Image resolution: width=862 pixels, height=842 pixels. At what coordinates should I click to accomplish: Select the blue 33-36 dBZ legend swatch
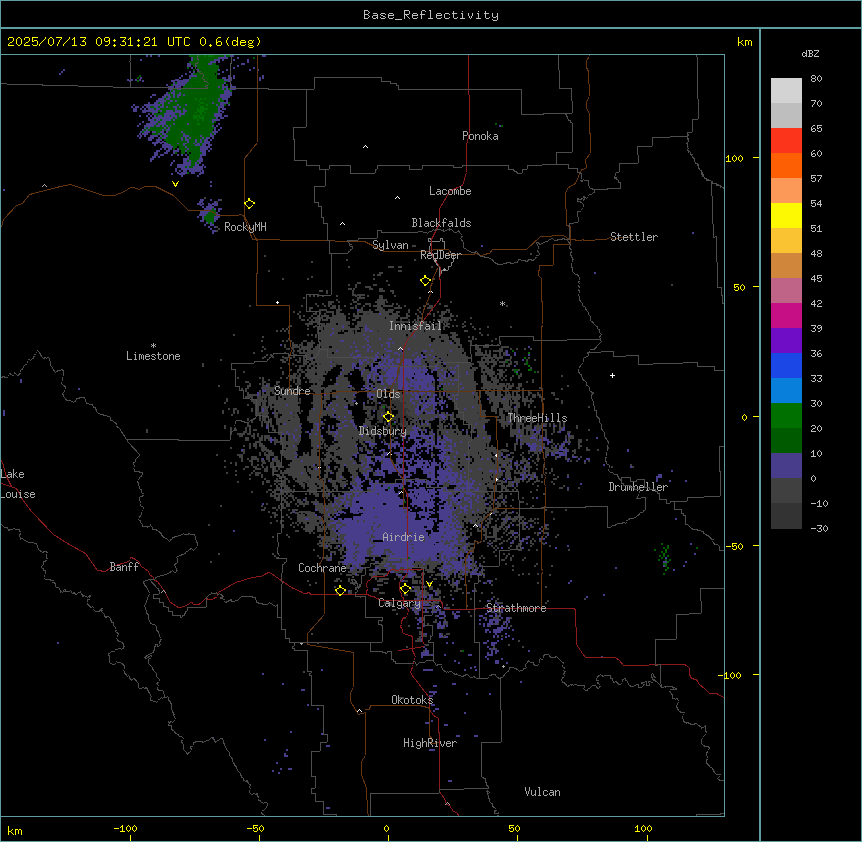pos(786,365)
